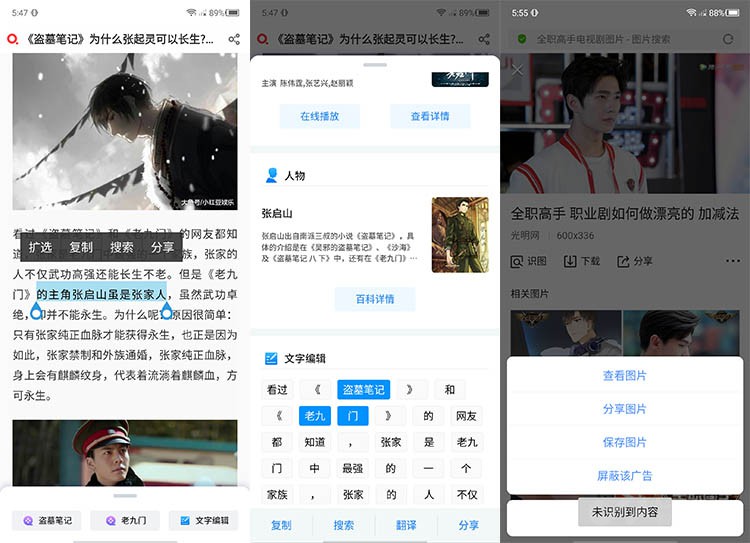Image resolution: width=750 pixels, height=543 pixels.
Task: Tap 翻译 in the bottom edit toolbar
Action: tap(406, 525)
